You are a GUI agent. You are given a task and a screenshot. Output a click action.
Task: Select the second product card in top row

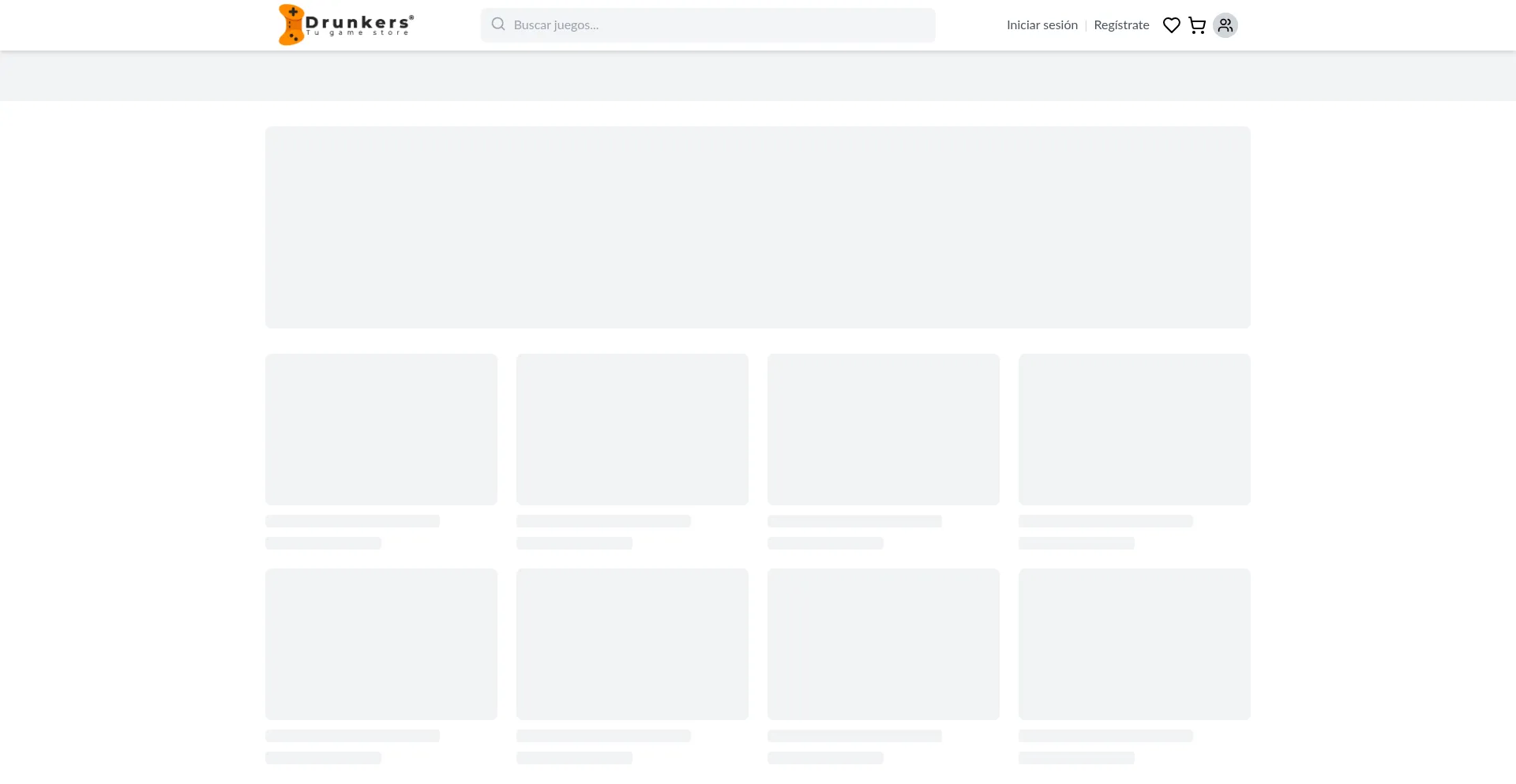tap(632, 430)
